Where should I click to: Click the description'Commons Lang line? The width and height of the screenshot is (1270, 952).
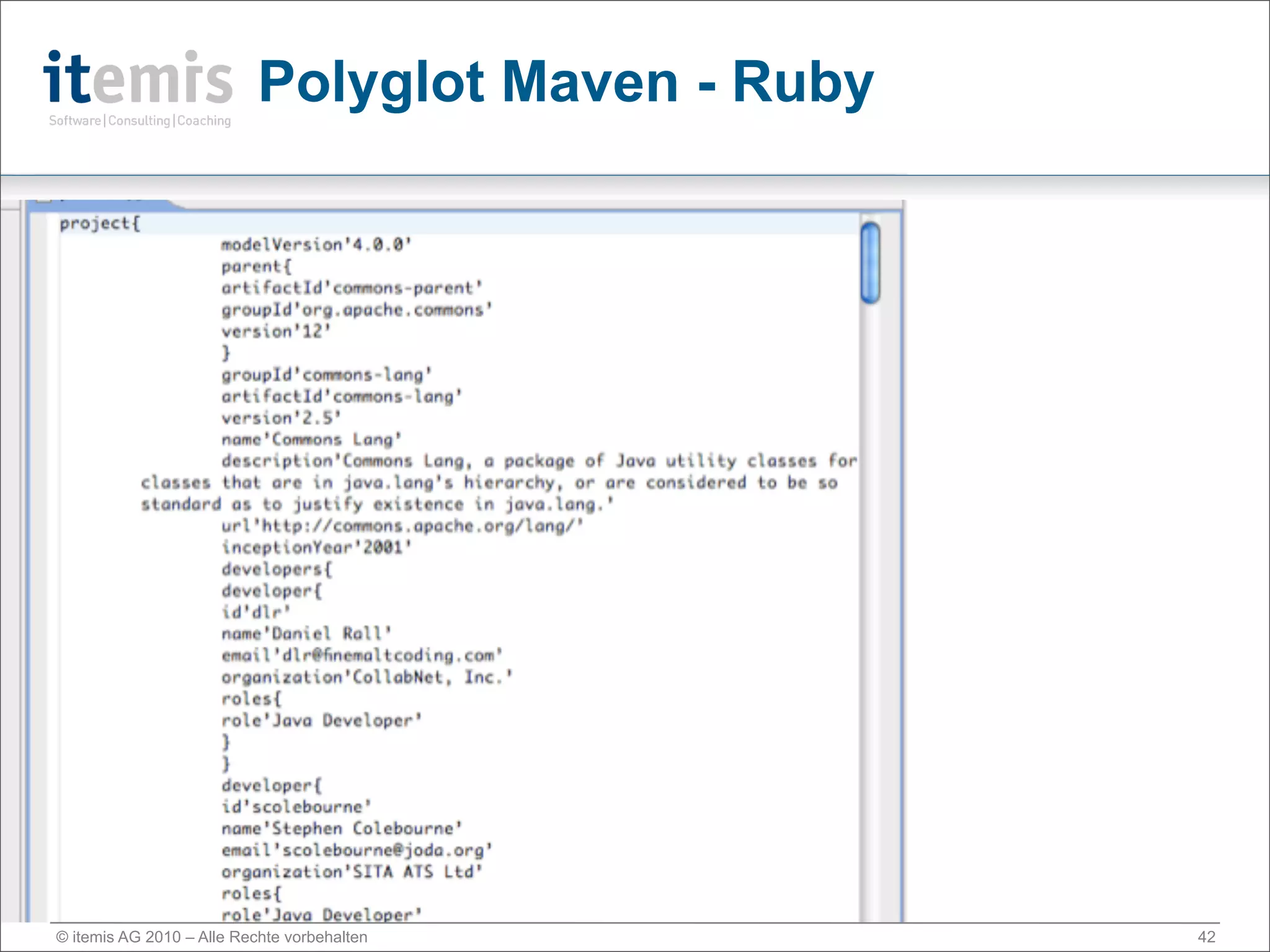pyautogui.click(x=540, y=461)
